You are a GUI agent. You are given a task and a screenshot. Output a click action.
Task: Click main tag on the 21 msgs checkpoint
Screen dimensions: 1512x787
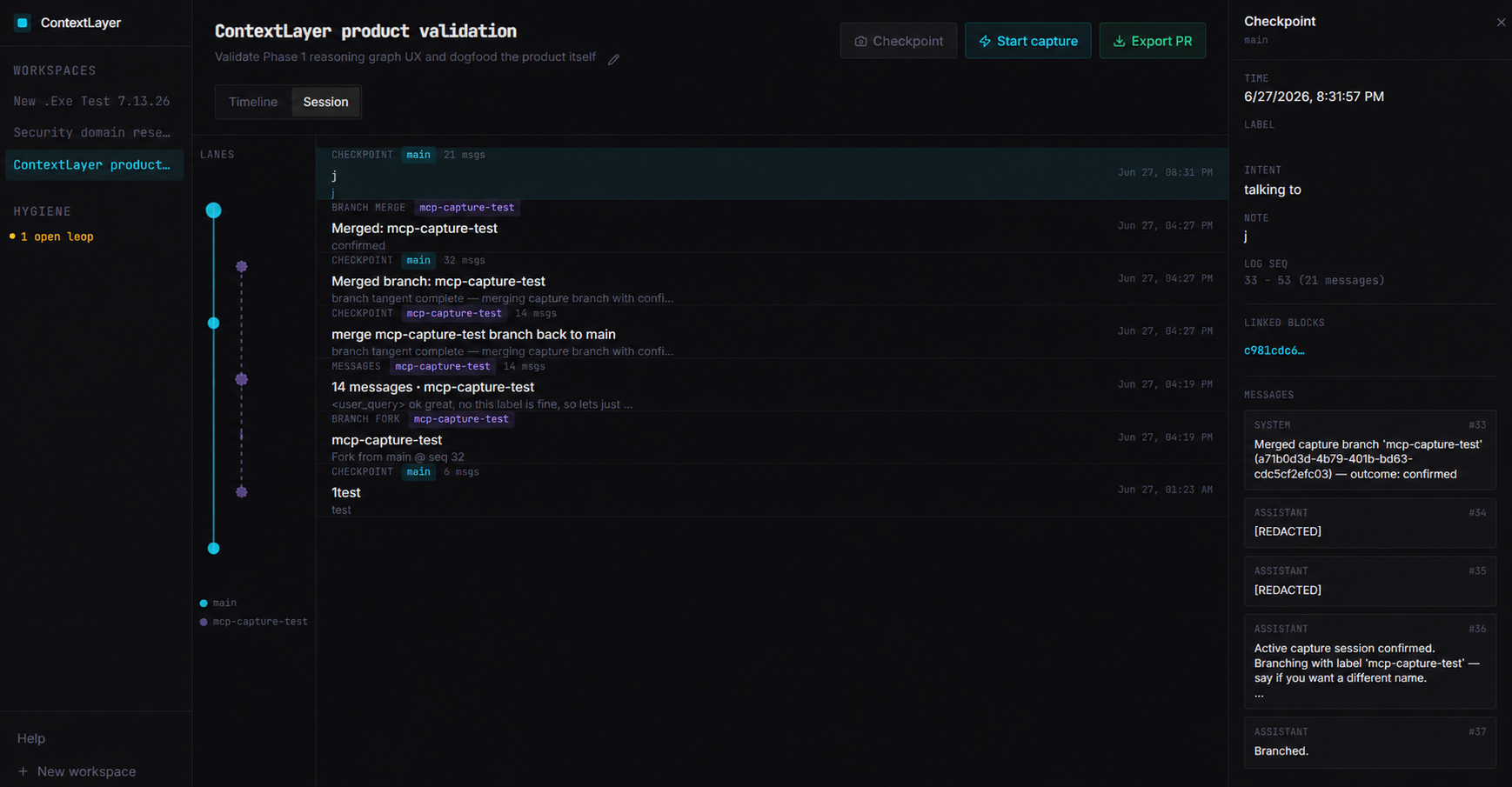418,155
